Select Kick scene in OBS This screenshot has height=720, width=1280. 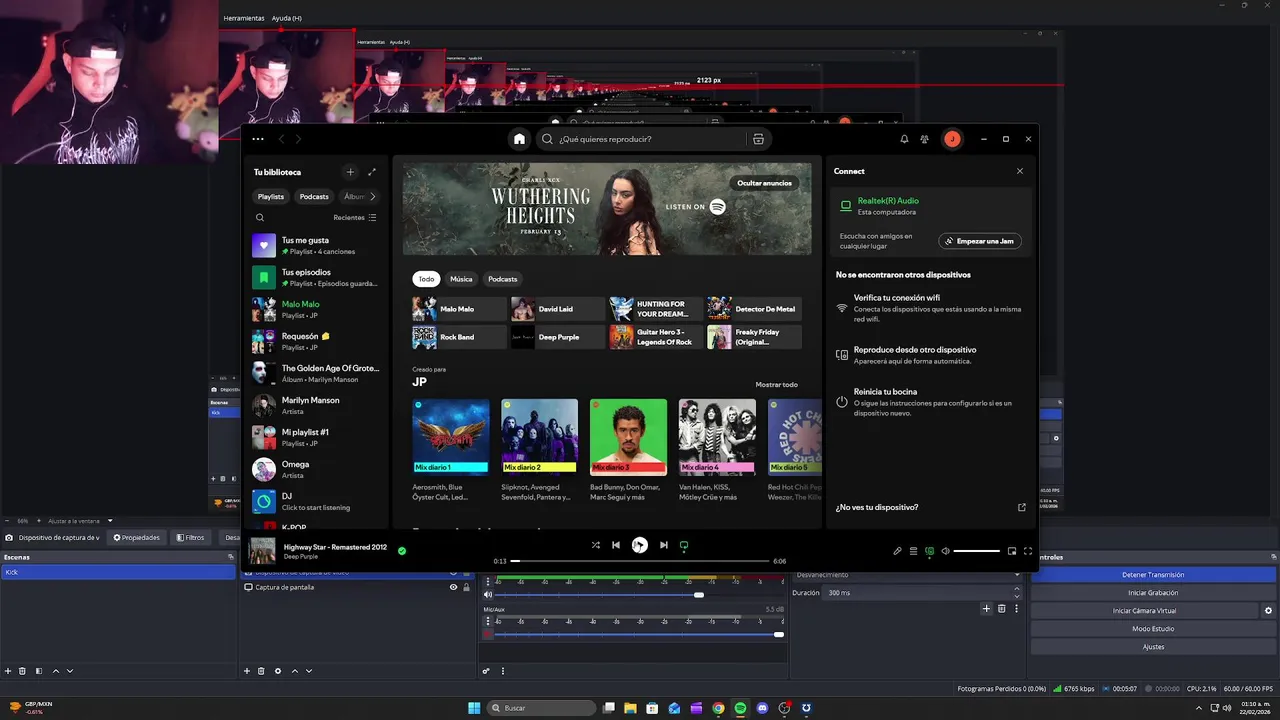(118, 572)
